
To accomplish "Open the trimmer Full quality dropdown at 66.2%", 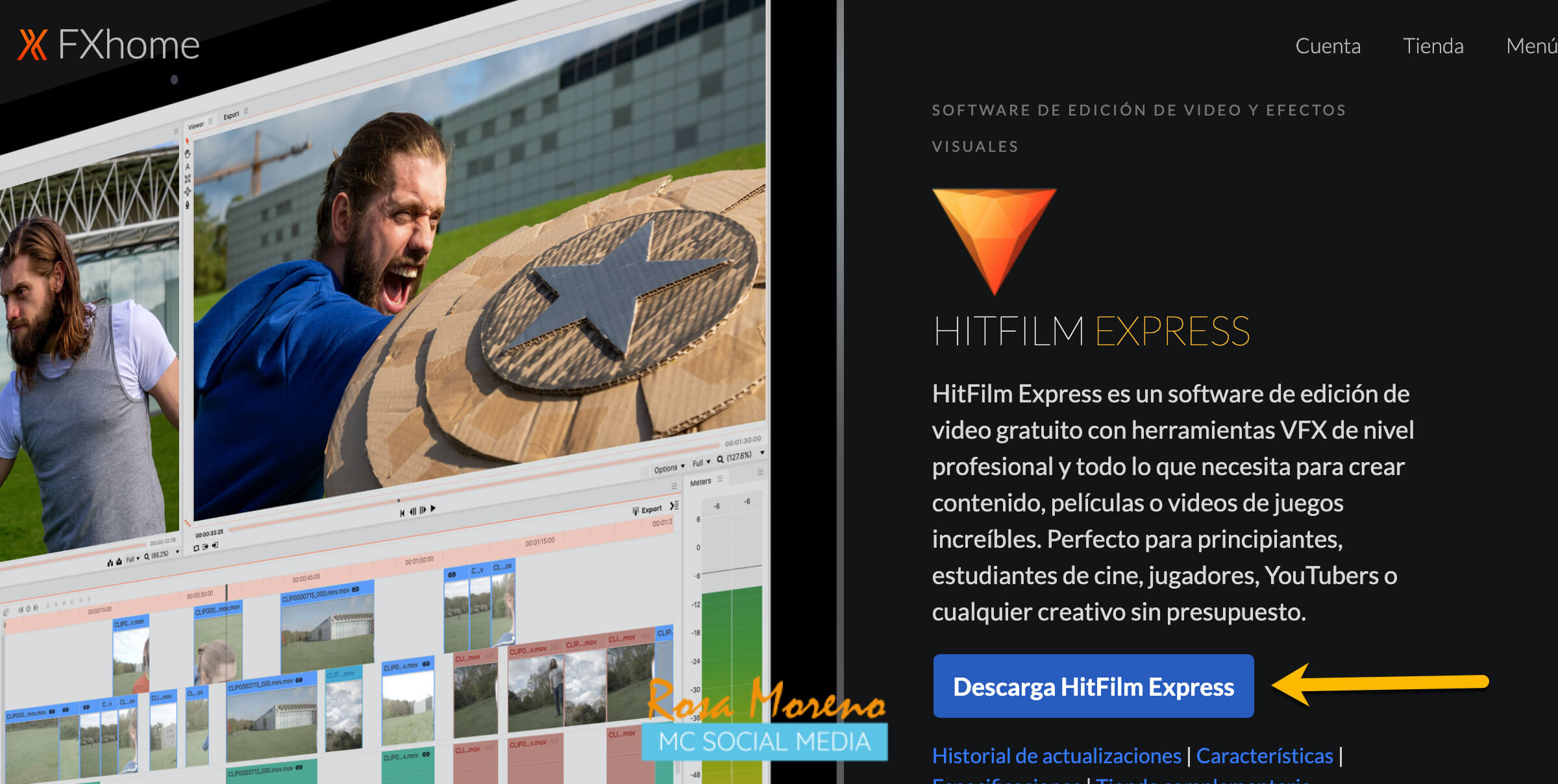I will pyautogui.click(x=132, y=559).
